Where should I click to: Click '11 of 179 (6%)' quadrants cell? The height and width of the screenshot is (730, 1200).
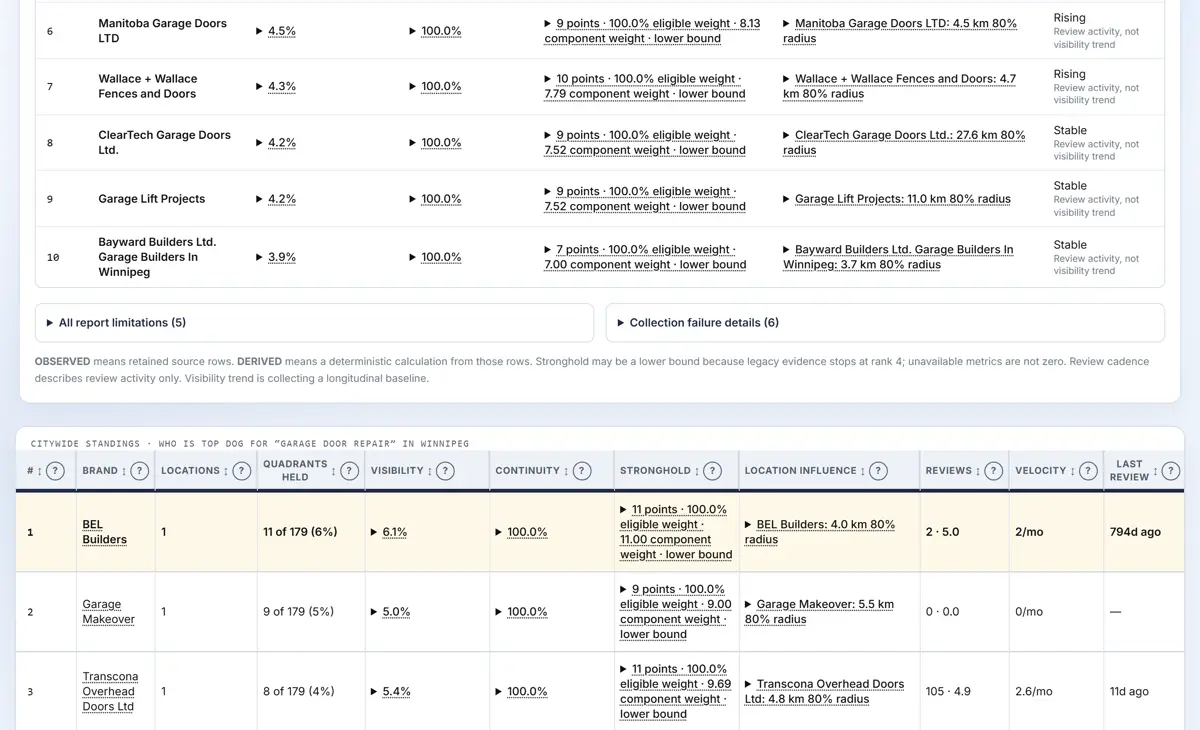point(298,532)
